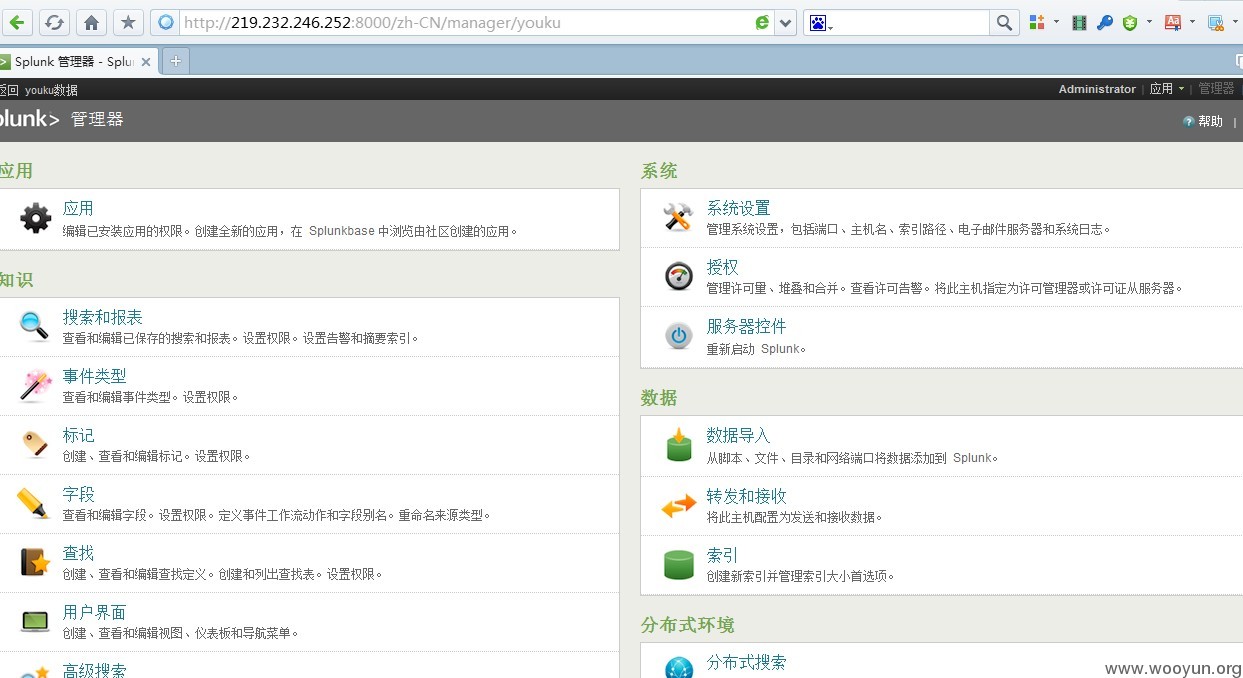The height and width of the screenshot is (678, 1243).
Task: Open the 高级搜索 advanced search link
Action: [94, 670]
